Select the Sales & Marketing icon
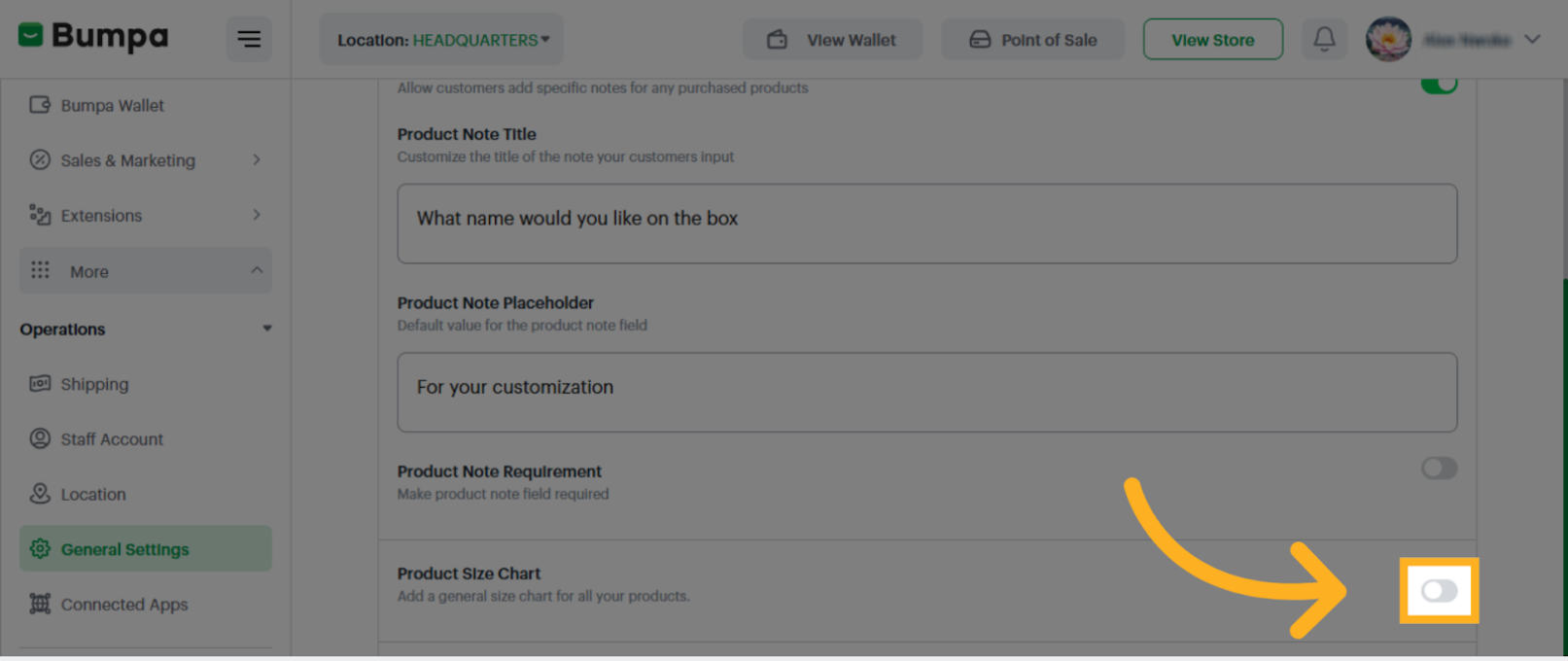The image size is (1568, 661). [x=40, y=160]
